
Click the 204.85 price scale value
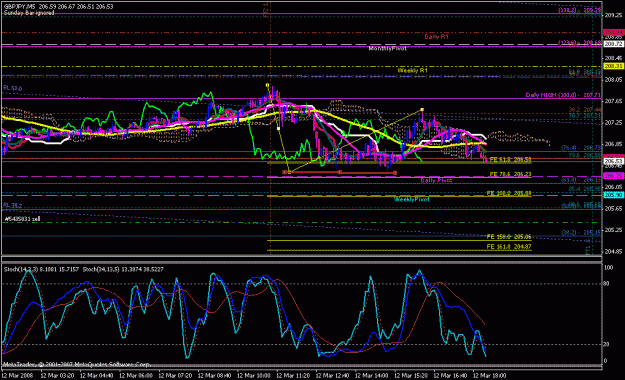(x=613, y=252)
